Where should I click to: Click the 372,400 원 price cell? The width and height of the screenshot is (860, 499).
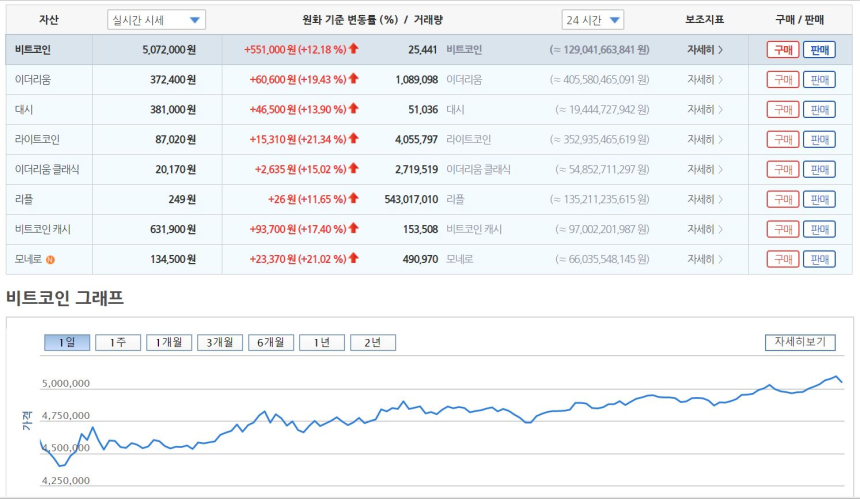click(173, 80)
